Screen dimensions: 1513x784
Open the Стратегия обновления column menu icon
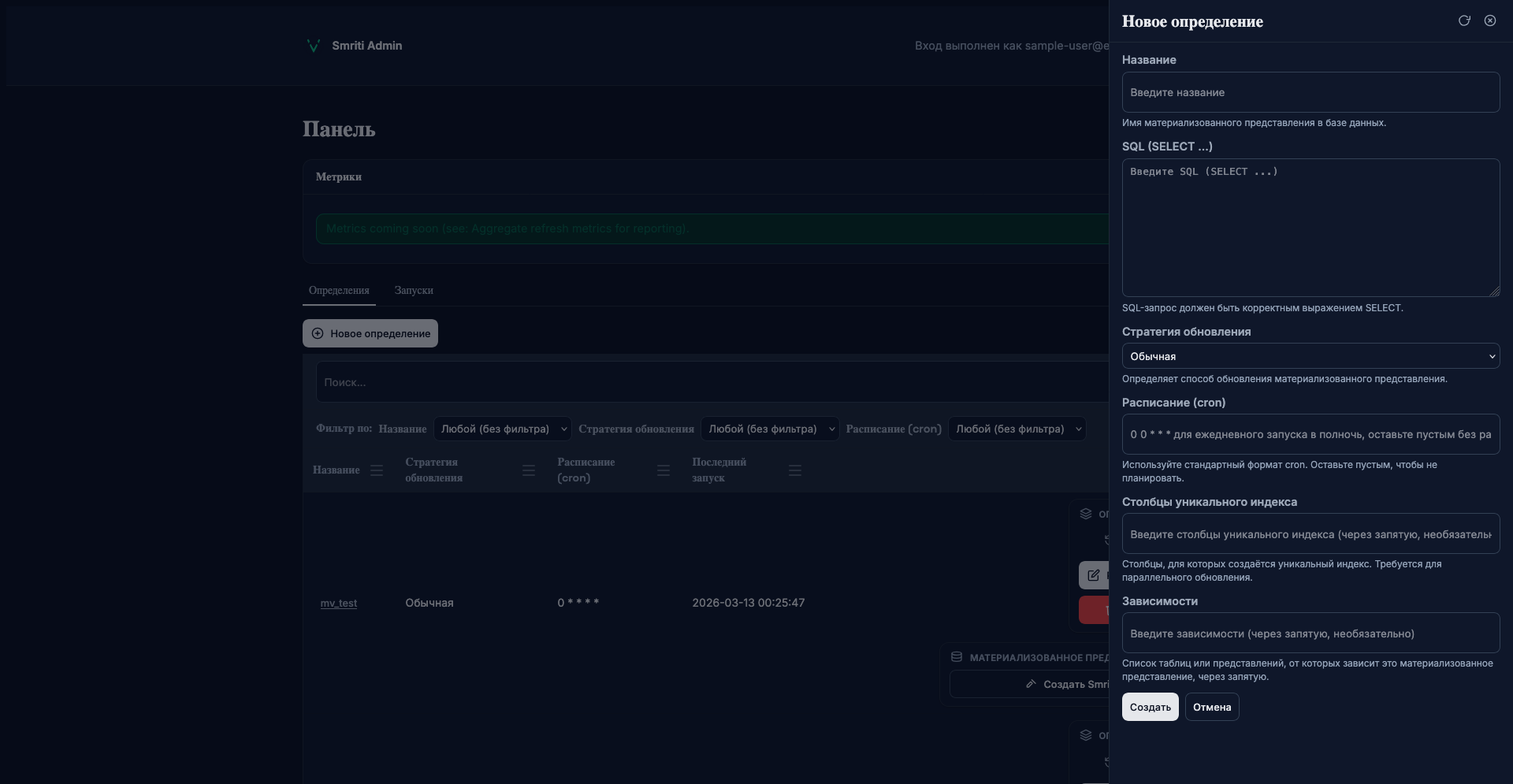528,470
